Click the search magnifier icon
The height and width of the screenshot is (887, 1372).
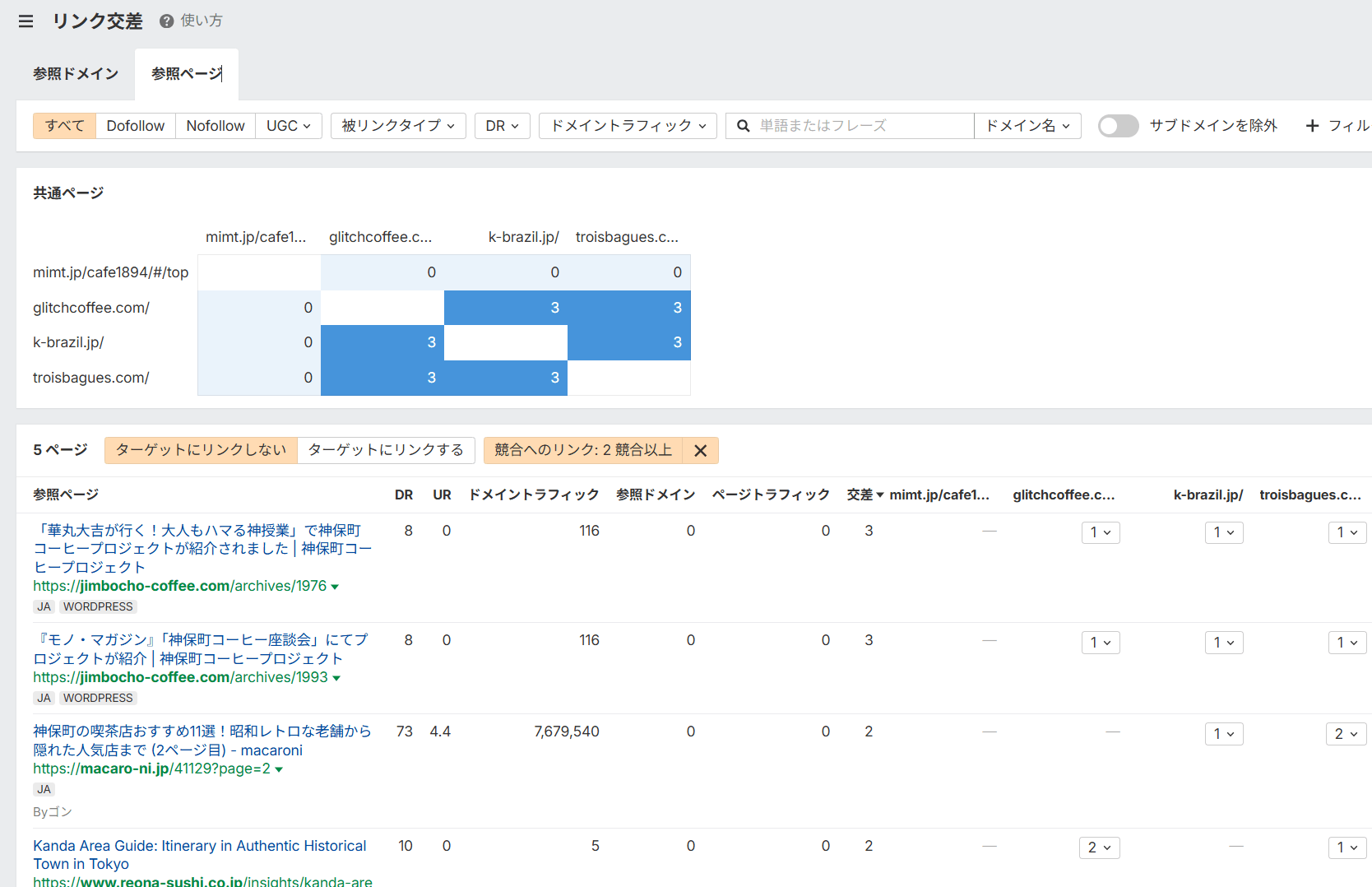pos(743,126)
